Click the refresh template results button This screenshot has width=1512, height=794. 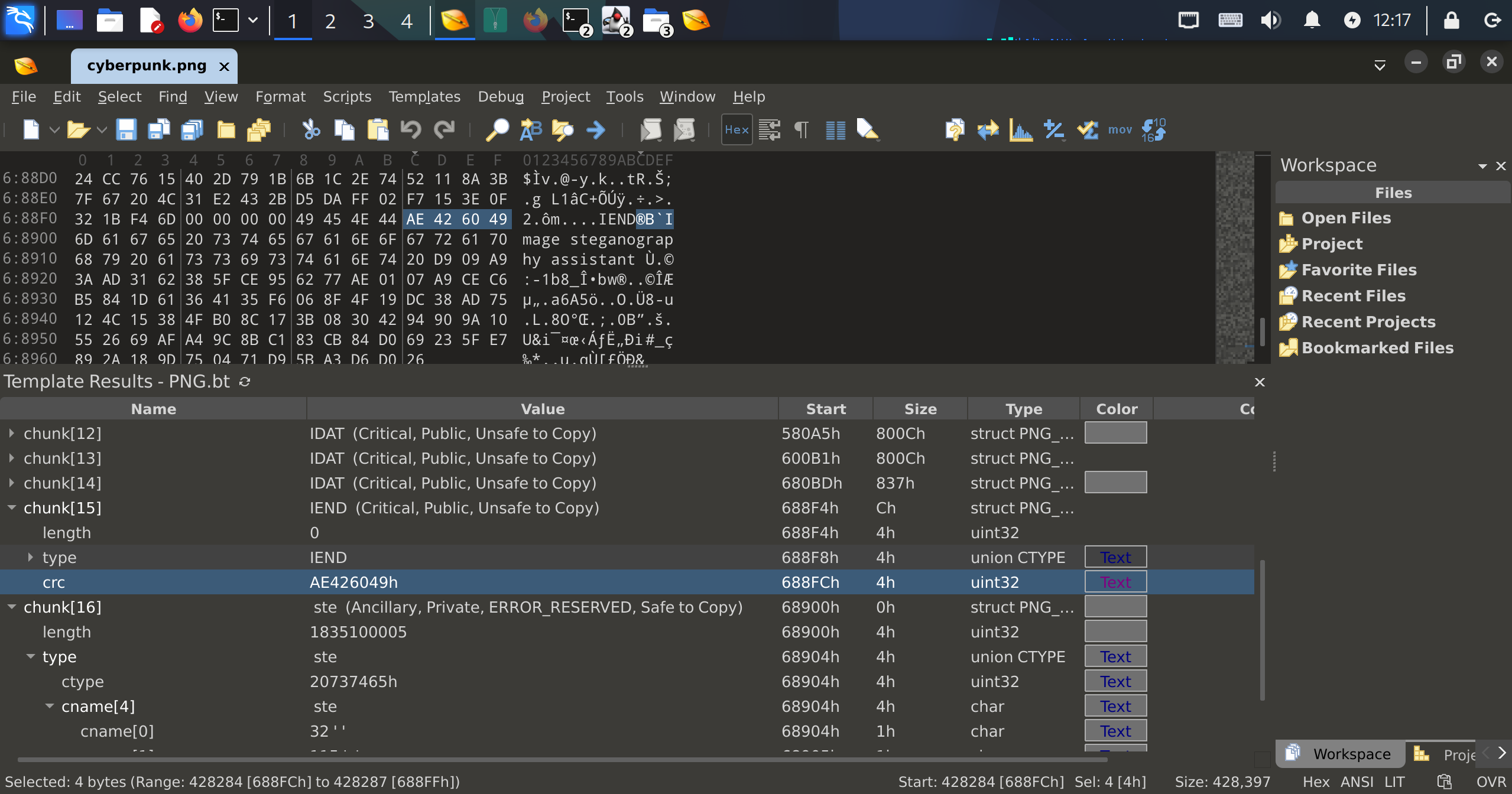245,382
